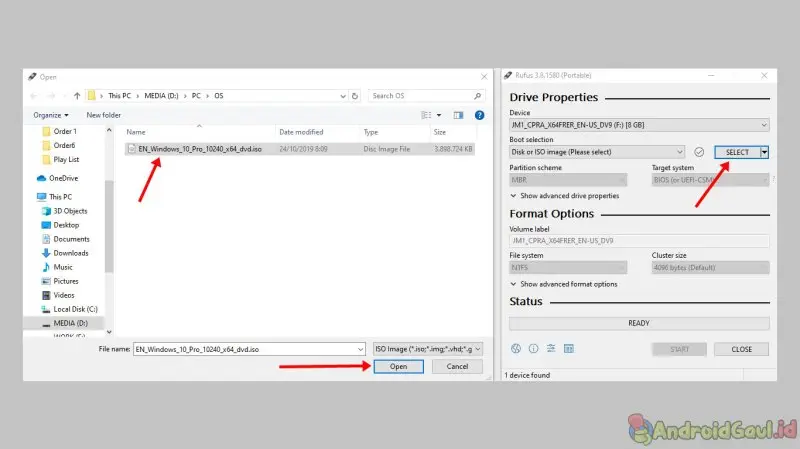The image size is (800, 449).
Task: Toggle the preview pane icon
Action: pyautogui.click(x=458, y=115)
